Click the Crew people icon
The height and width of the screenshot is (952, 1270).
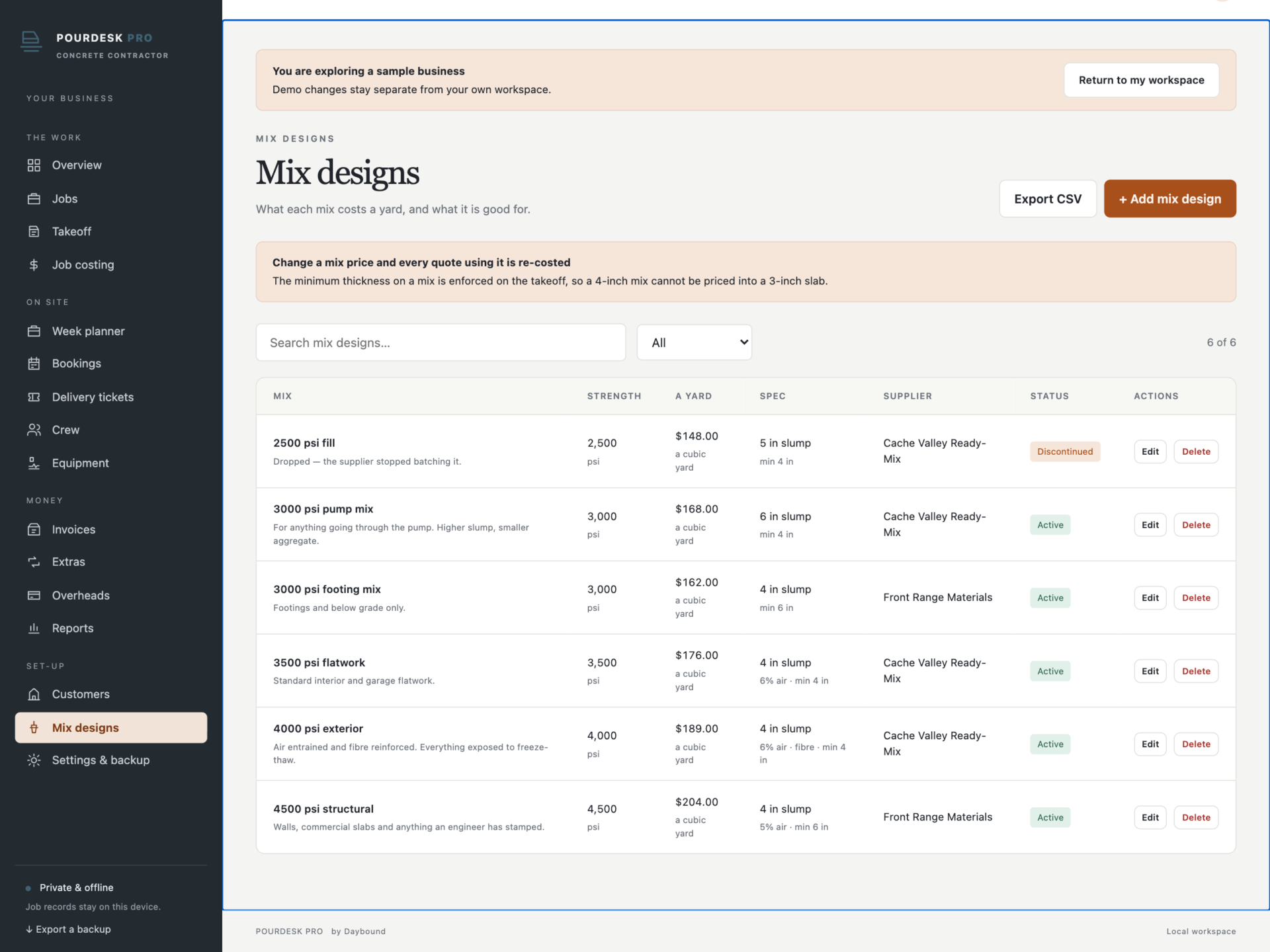click(34, 430)
